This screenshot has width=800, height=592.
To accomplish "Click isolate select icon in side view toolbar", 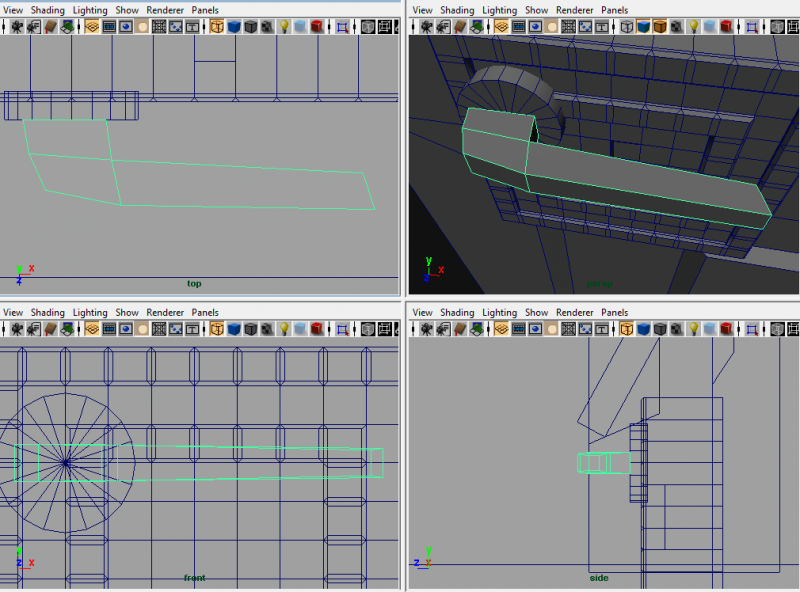I will tap(751, 329).
